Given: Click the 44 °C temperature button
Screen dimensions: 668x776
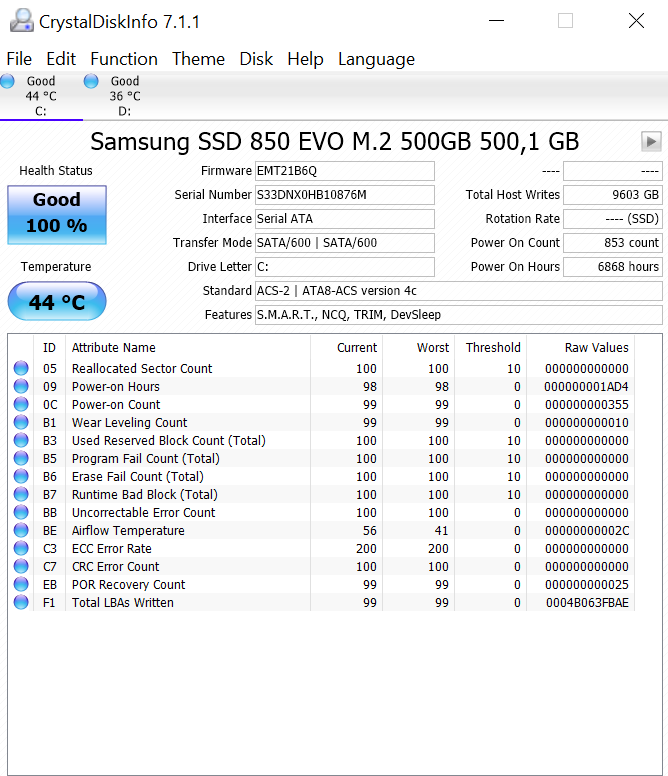Looking at the screenshot, I should point(57,301).
